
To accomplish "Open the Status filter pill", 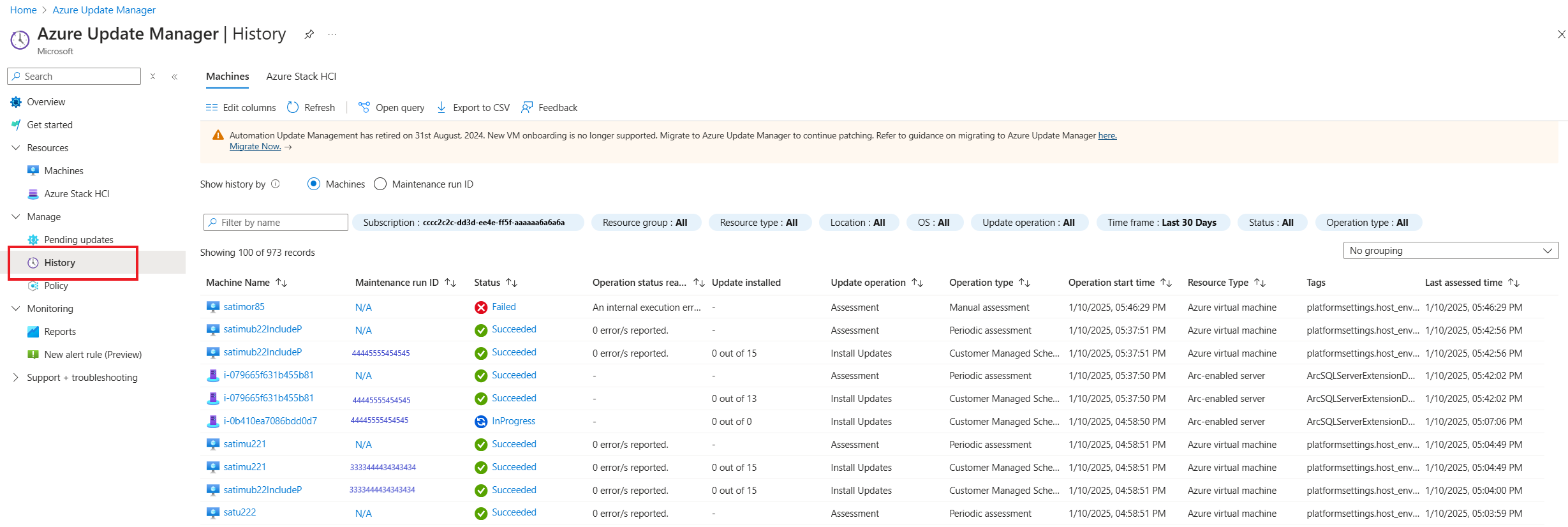I will click(x=1271, y=223).
